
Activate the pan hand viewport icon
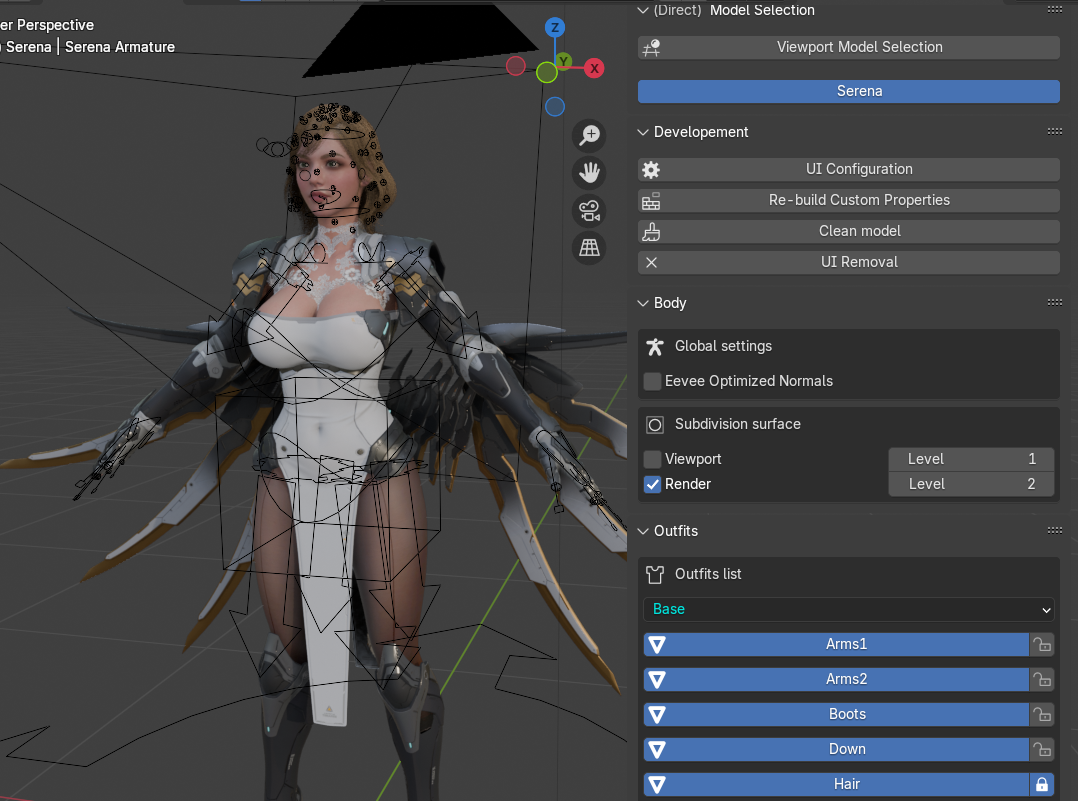(589, 173)
